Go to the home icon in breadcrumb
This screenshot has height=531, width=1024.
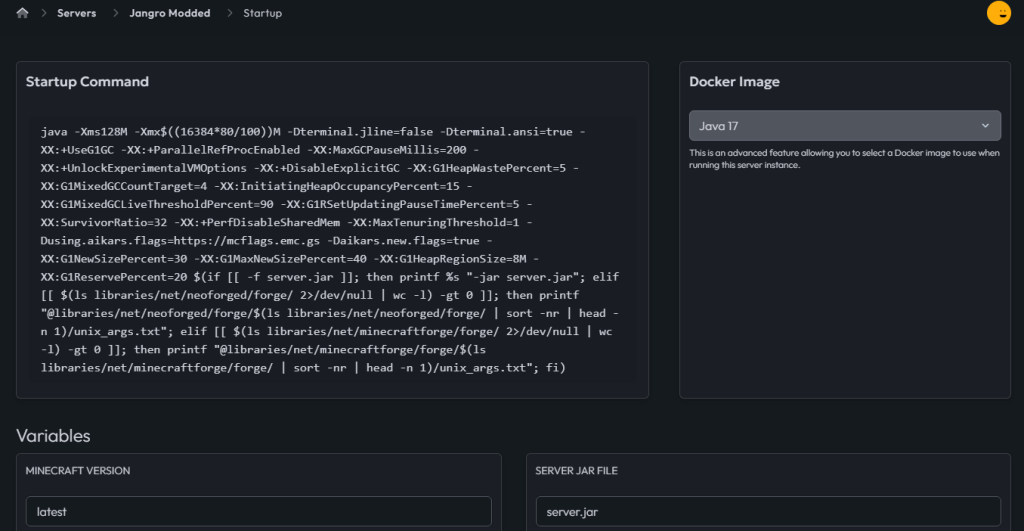(x=22, y=13)
